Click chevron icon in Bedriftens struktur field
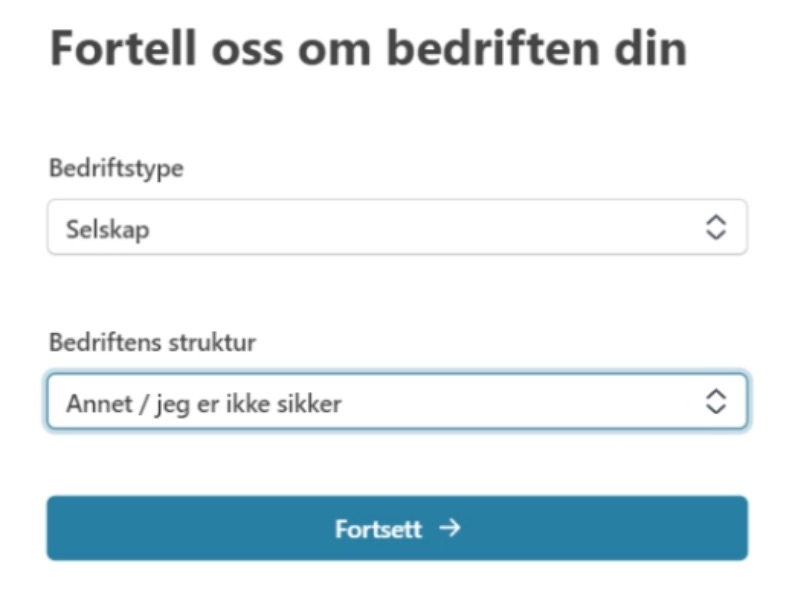 (x=715, y=402)
